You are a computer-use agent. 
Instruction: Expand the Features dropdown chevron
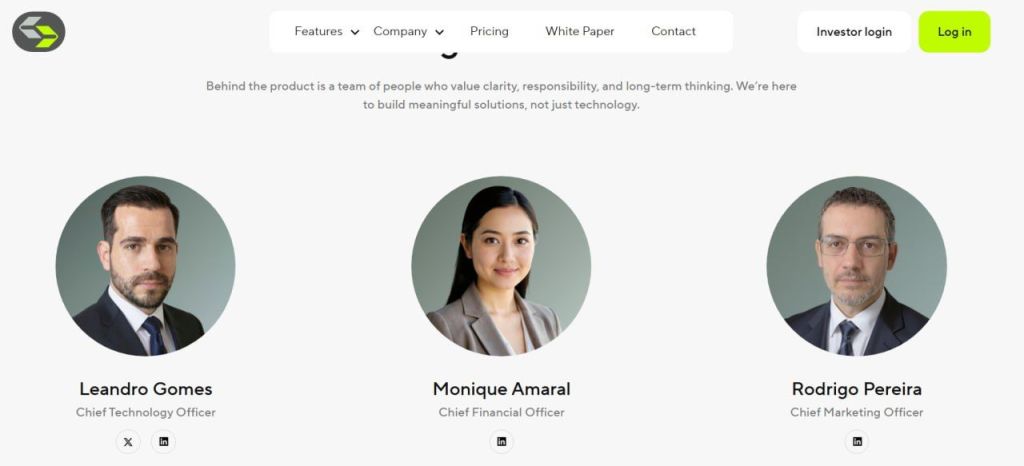point(355,32)
